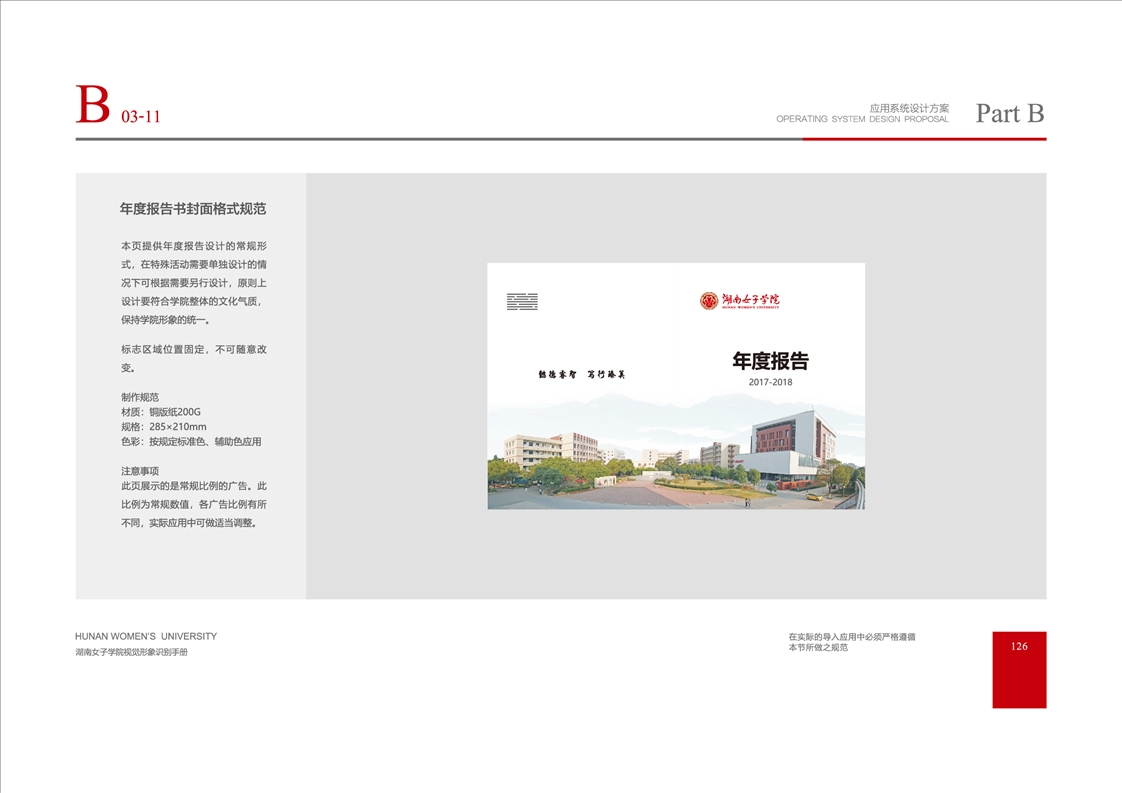Click the 应用系统设计方案 header text
Viewport: 1122px width, 793px height.
point(908,107)
